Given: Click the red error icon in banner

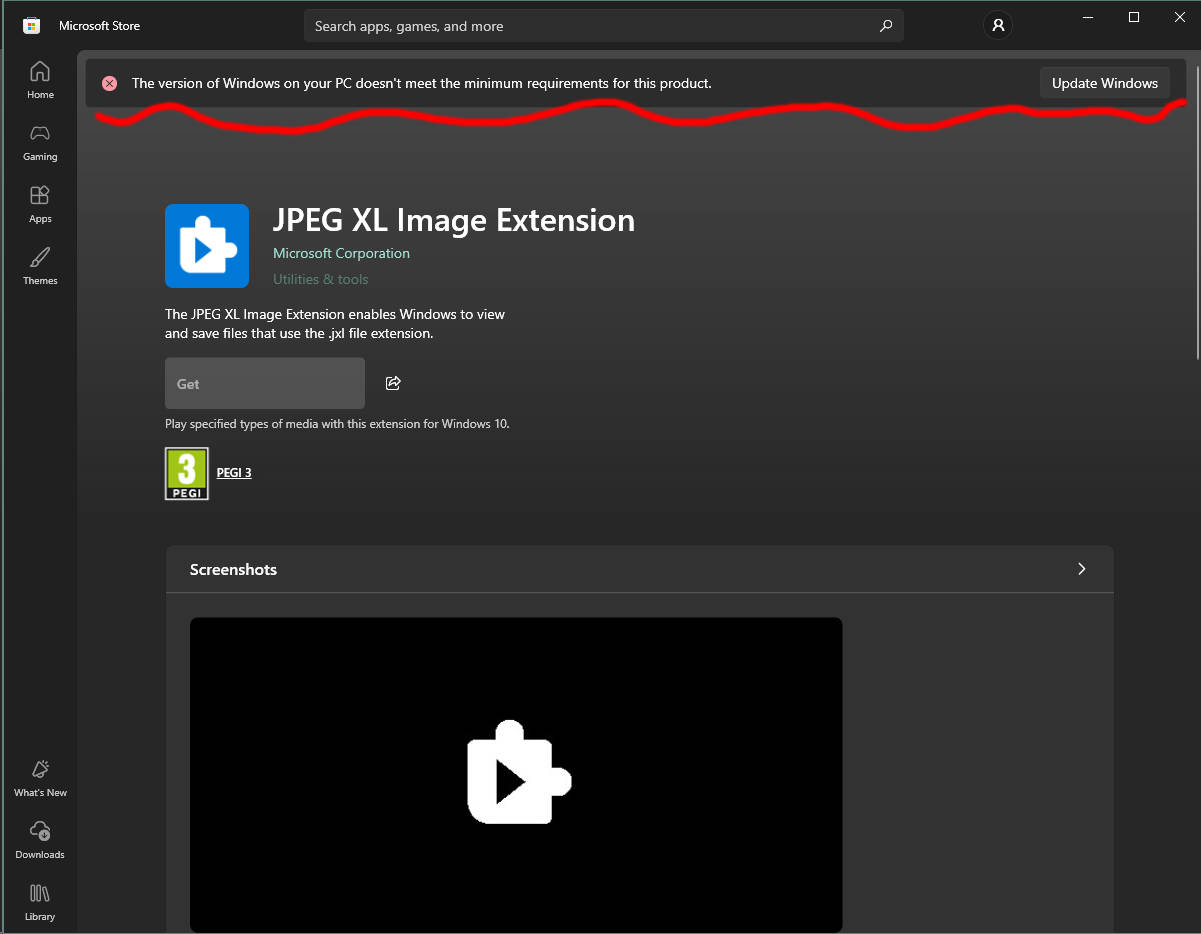Looking at the screenshot, I should 110,83.
